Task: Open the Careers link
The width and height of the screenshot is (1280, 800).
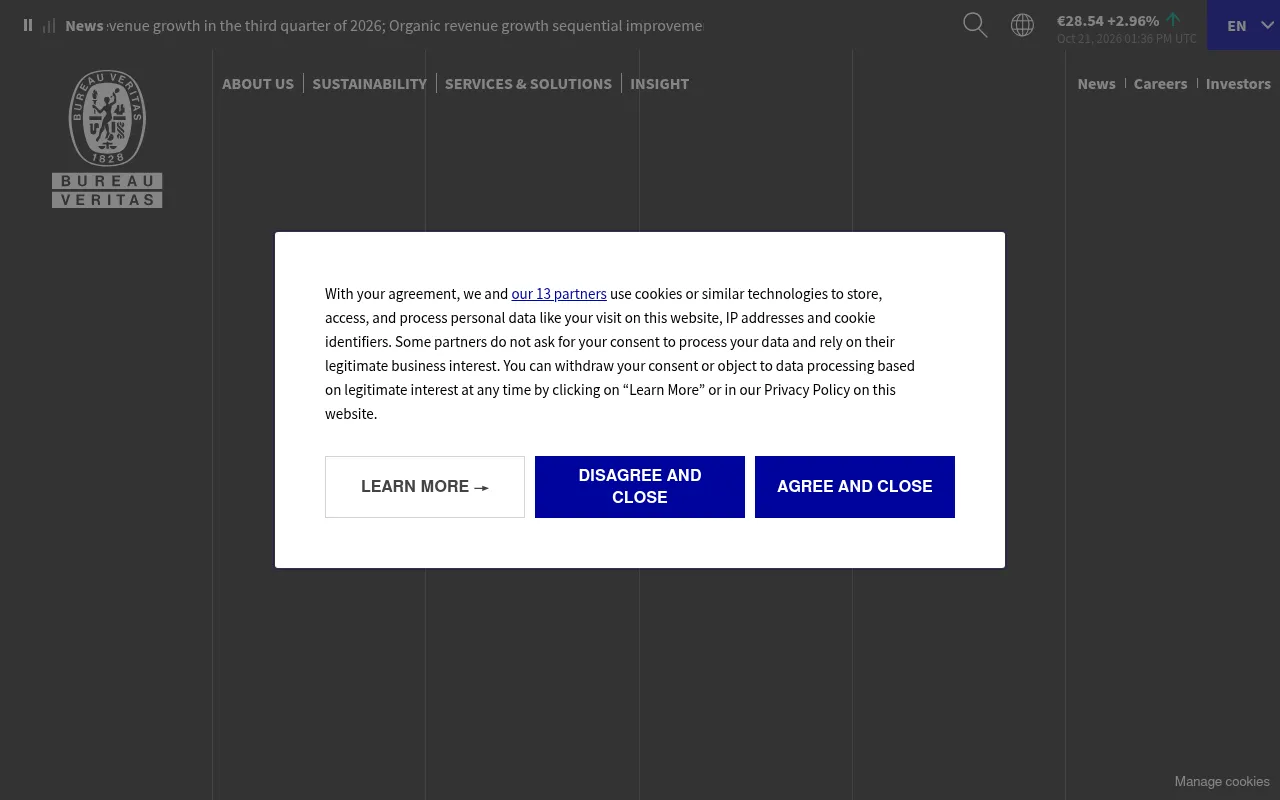Action: [x=1160, y=83]
